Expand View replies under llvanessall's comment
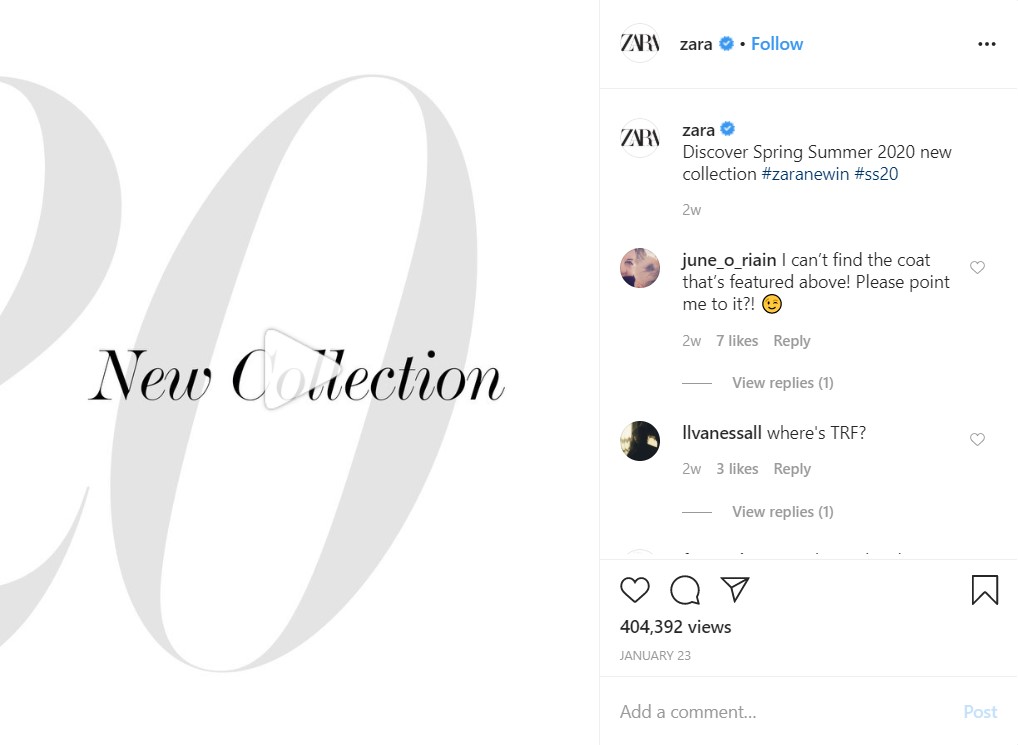Screen dimensions: 1018x745 (782, 512)
